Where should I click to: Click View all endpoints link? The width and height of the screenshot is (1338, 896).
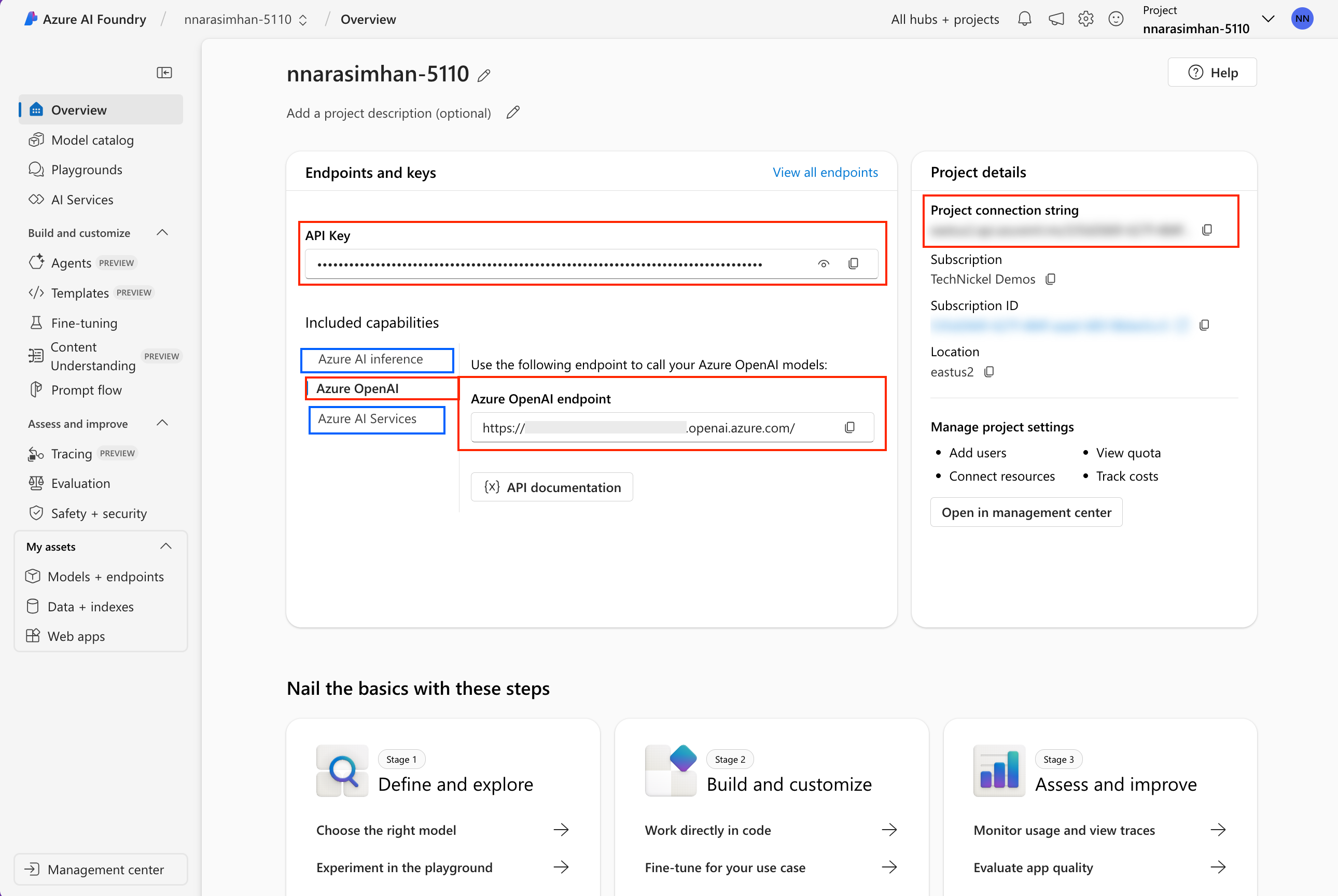(x=825, y=173)
